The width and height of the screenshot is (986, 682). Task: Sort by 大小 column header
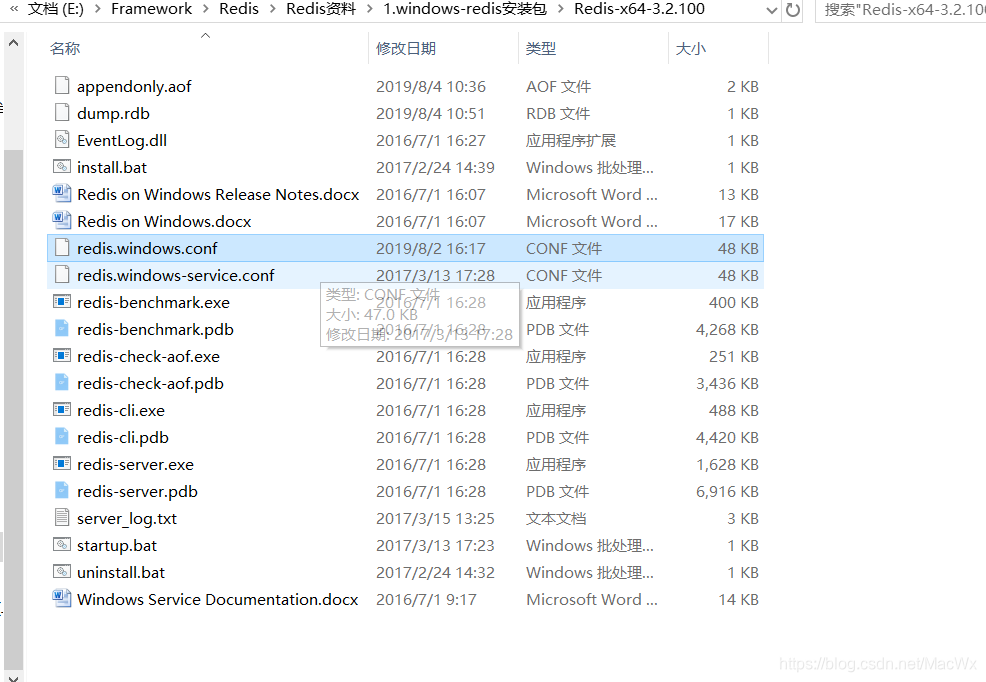pos(690,48)
